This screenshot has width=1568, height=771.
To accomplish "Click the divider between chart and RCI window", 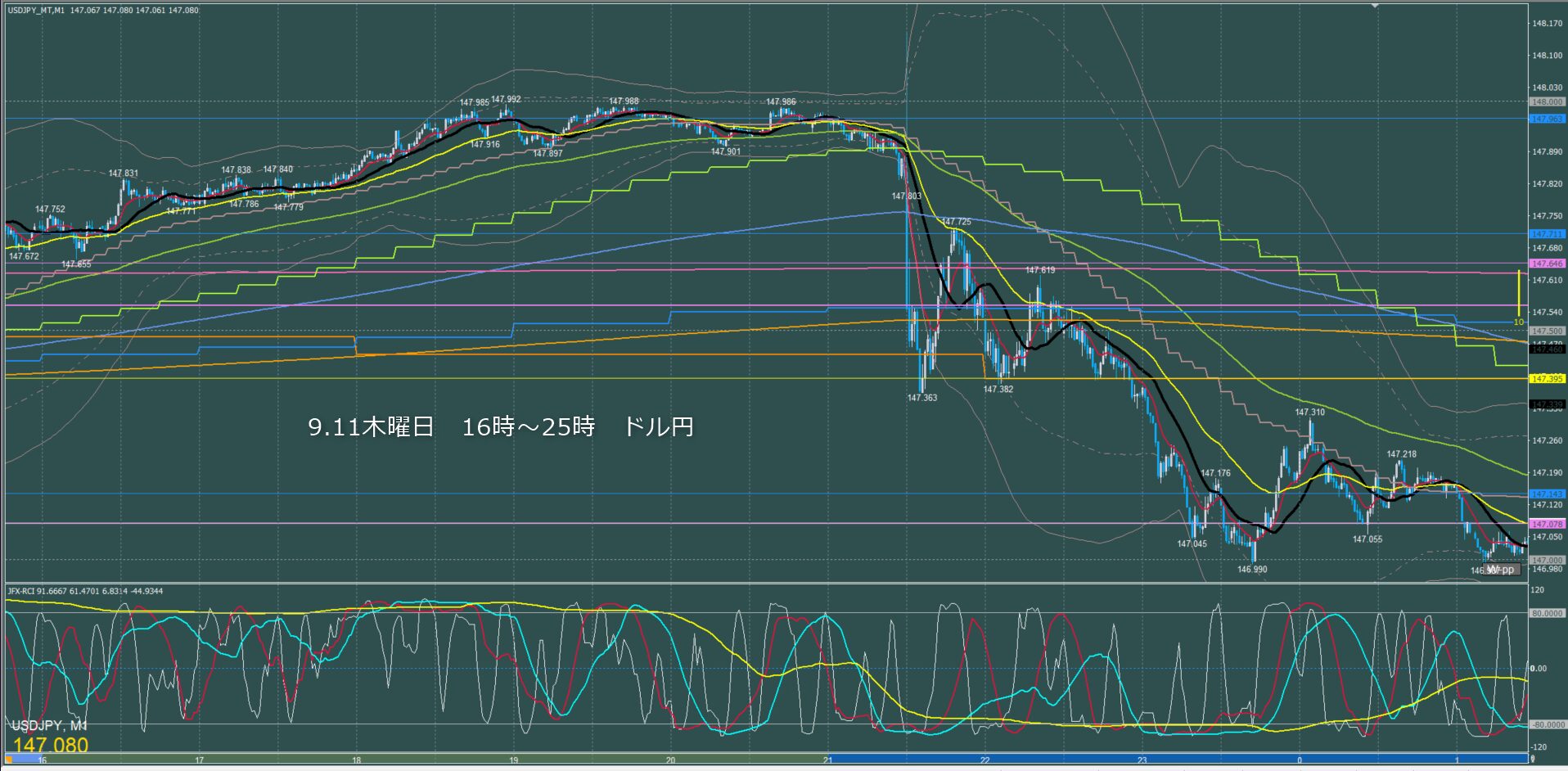I will click(x=766, y=584).
